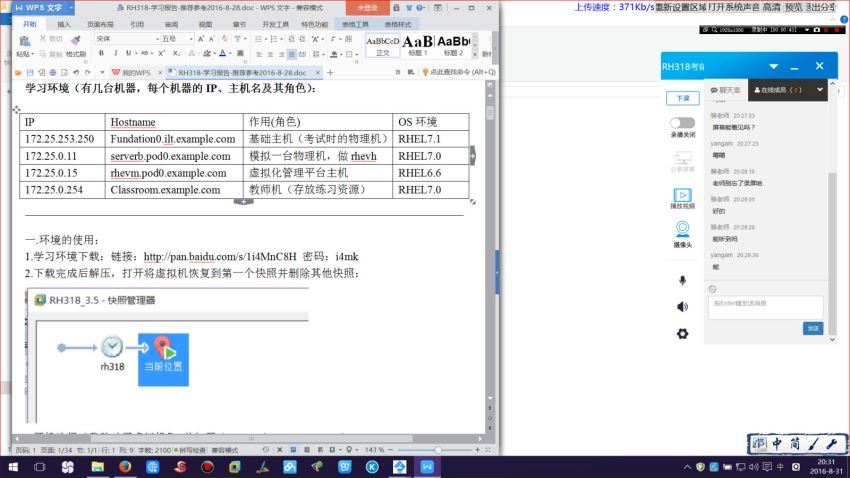850x478 pixels.
Task: Click the open folder quick-access icon
Action: [x=18, y=72]
